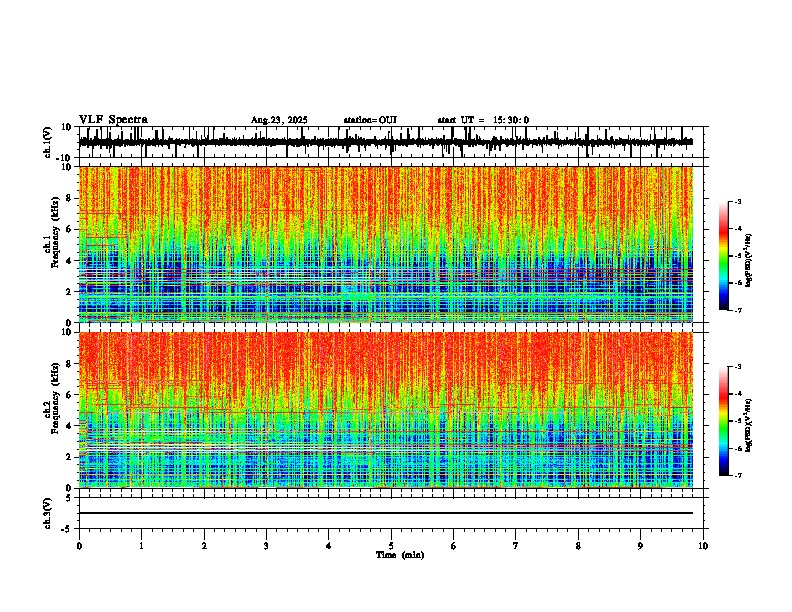Click the ch.2 "Frequency (kHz)" axis label

pyautogui.click(x=55, y=398)
